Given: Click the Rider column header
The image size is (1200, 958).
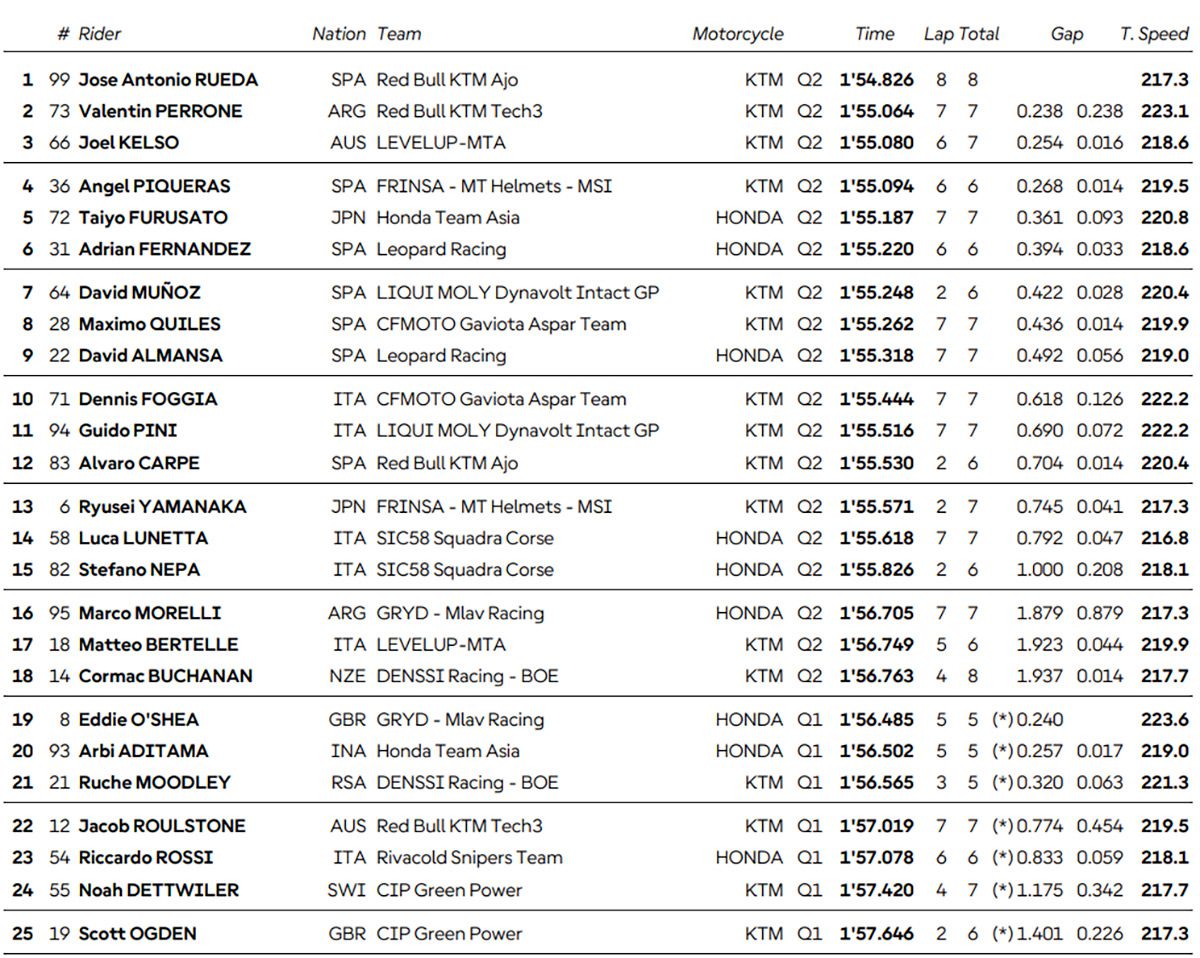Looking at the screenshot, I should coord(99,34).
